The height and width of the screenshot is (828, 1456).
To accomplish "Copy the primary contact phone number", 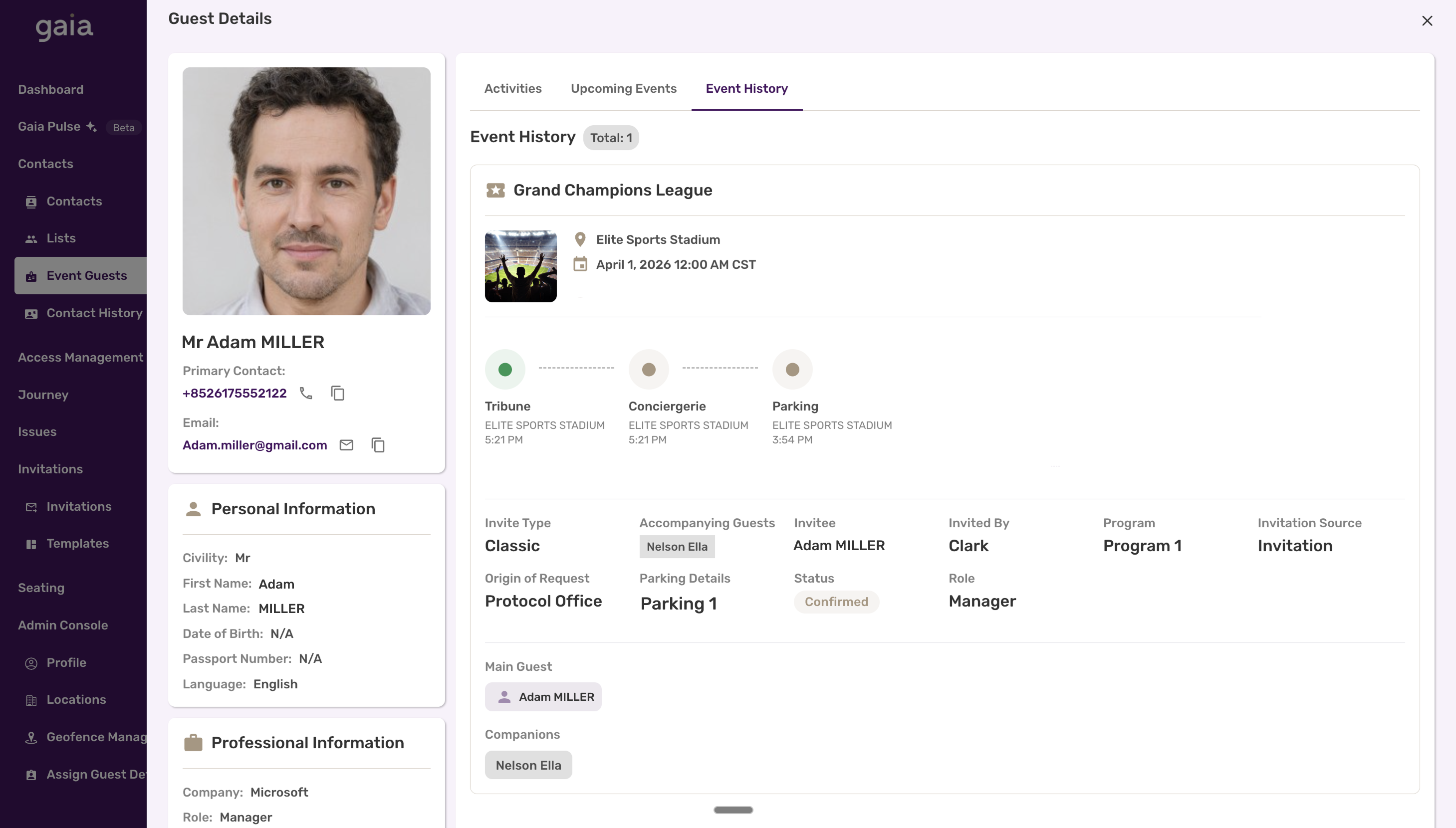I will 337,393.
